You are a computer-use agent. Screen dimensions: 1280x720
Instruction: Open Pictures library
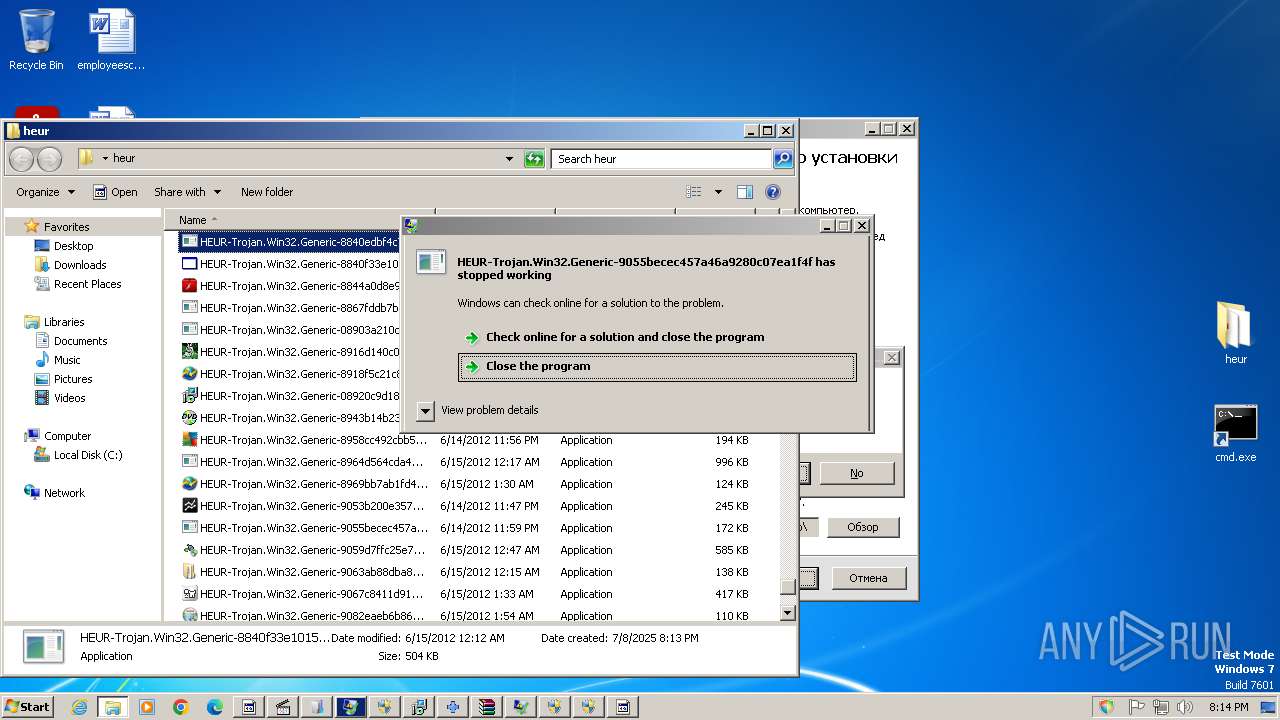73,379
